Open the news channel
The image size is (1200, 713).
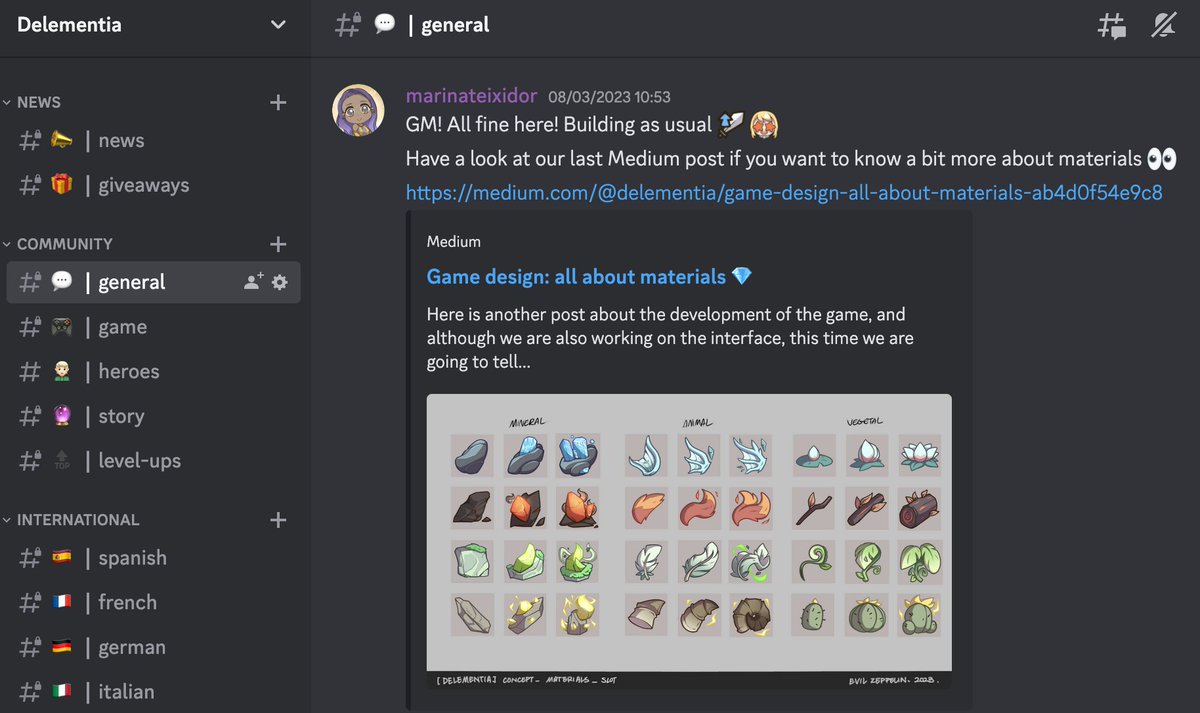tap(153, 141)
